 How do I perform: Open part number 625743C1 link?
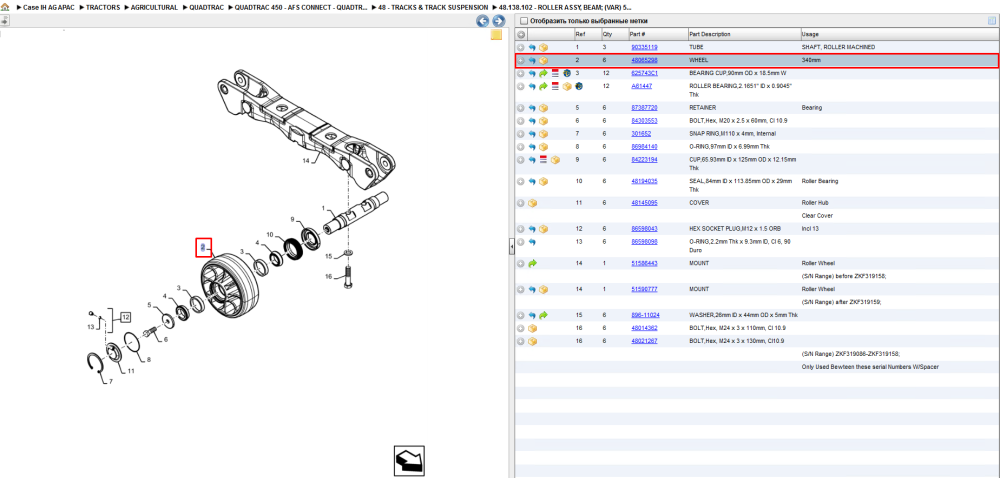[x=644, y=73]
